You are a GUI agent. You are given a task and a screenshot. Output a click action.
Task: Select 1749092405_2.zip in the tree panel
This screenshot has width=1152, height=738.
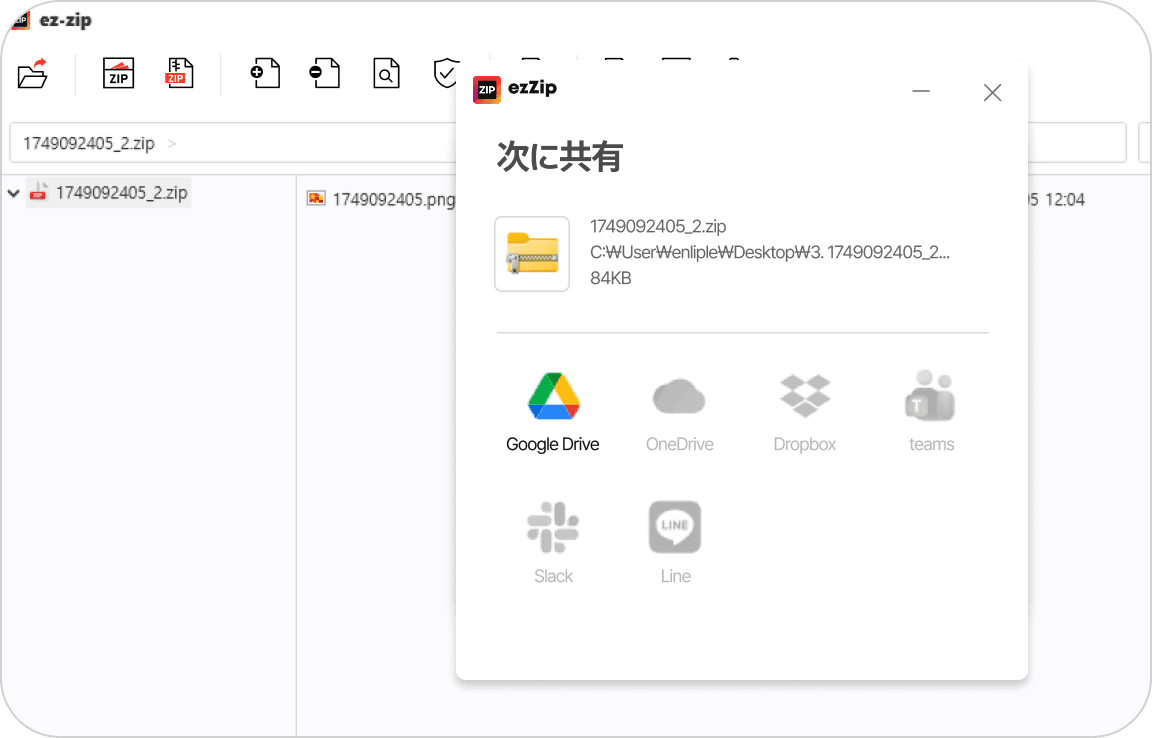[109, 193]
